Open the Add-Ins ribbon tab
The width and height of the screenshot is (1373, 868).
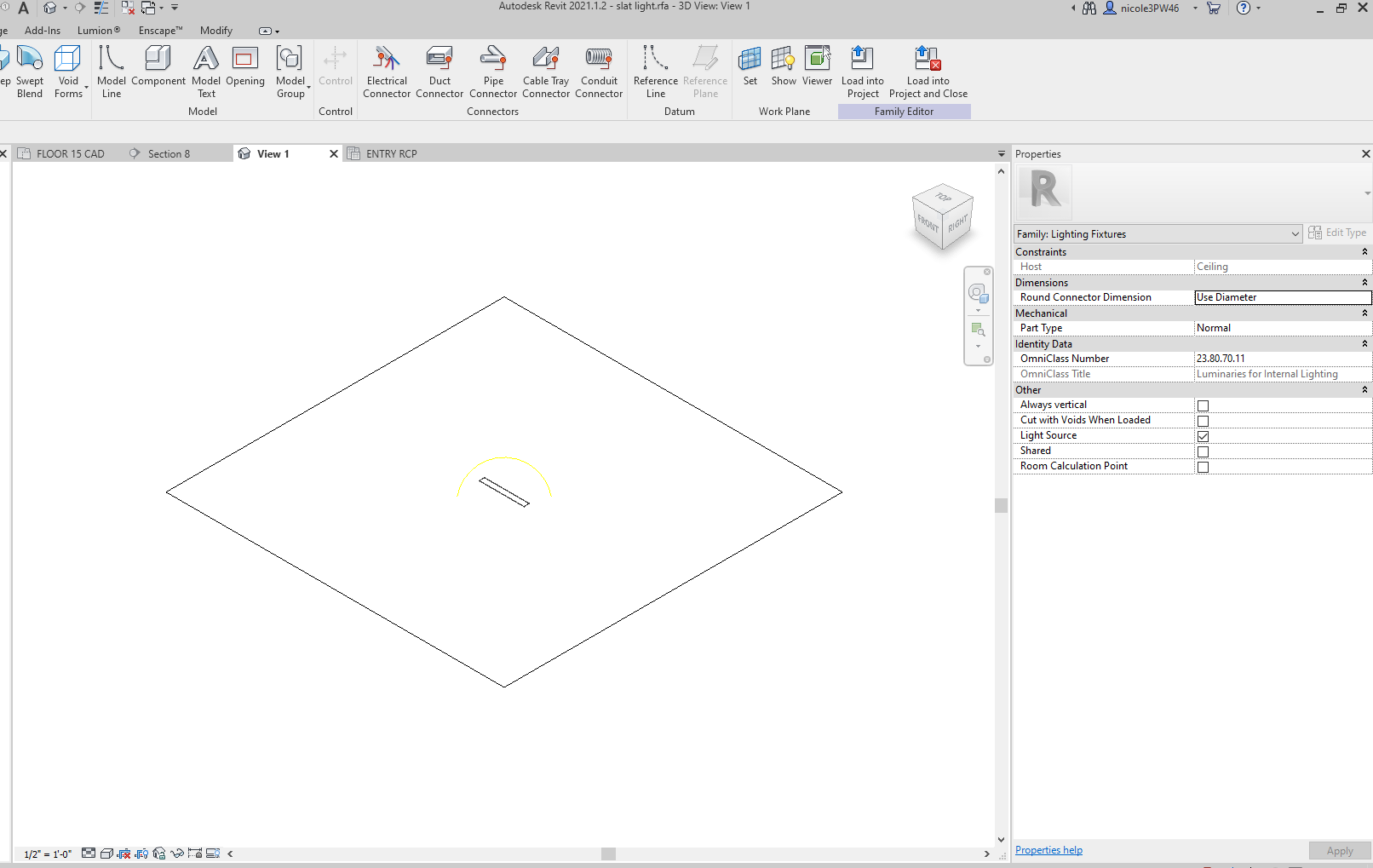click(42, 30)
